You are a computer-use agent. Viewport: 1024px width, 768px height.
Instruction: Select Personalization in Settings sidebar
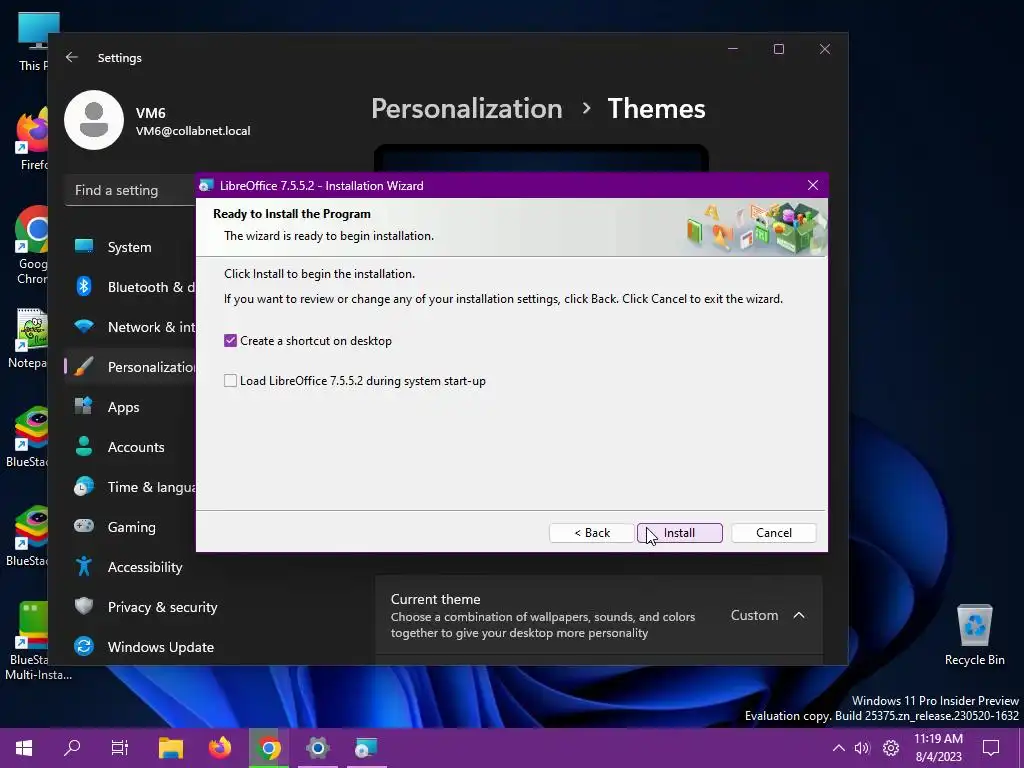131,367
